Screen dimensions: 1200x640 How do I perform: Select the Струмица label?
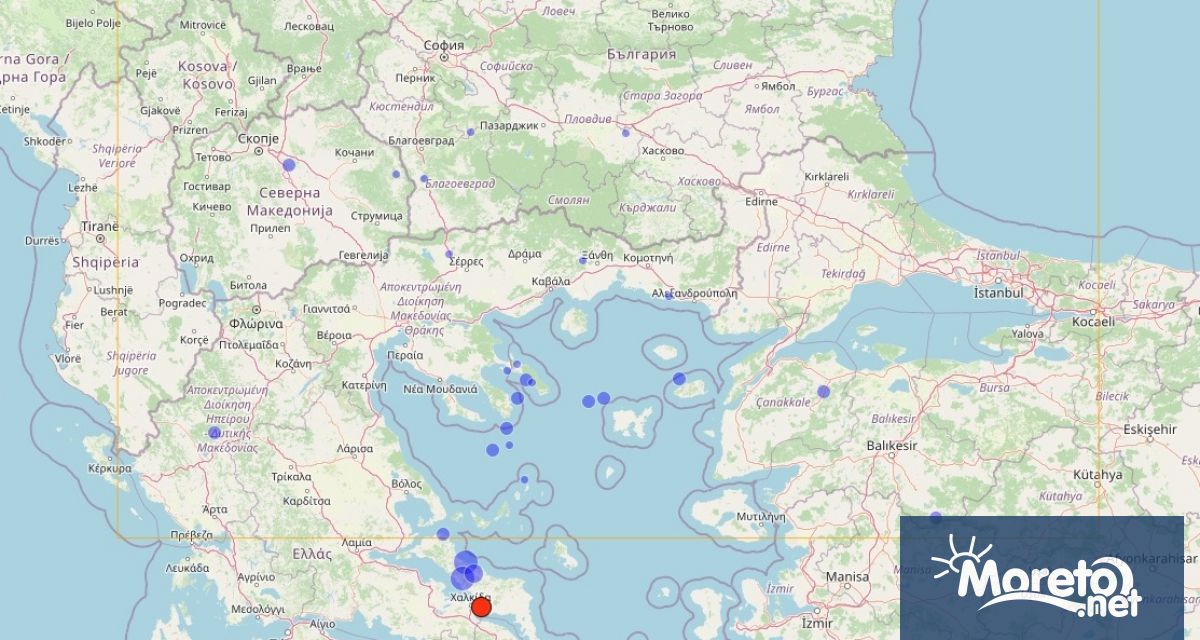377,215
